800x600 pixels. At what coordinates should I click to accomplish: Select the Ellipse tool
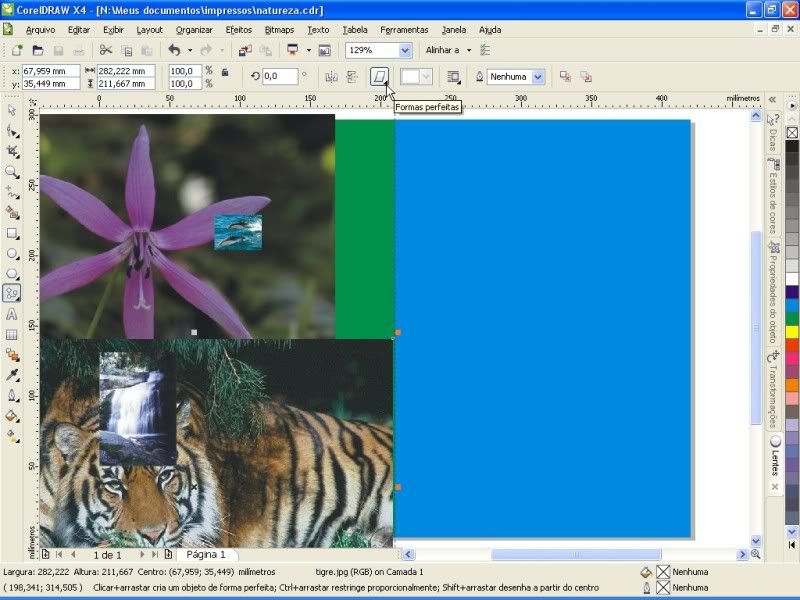coord(12,253)
